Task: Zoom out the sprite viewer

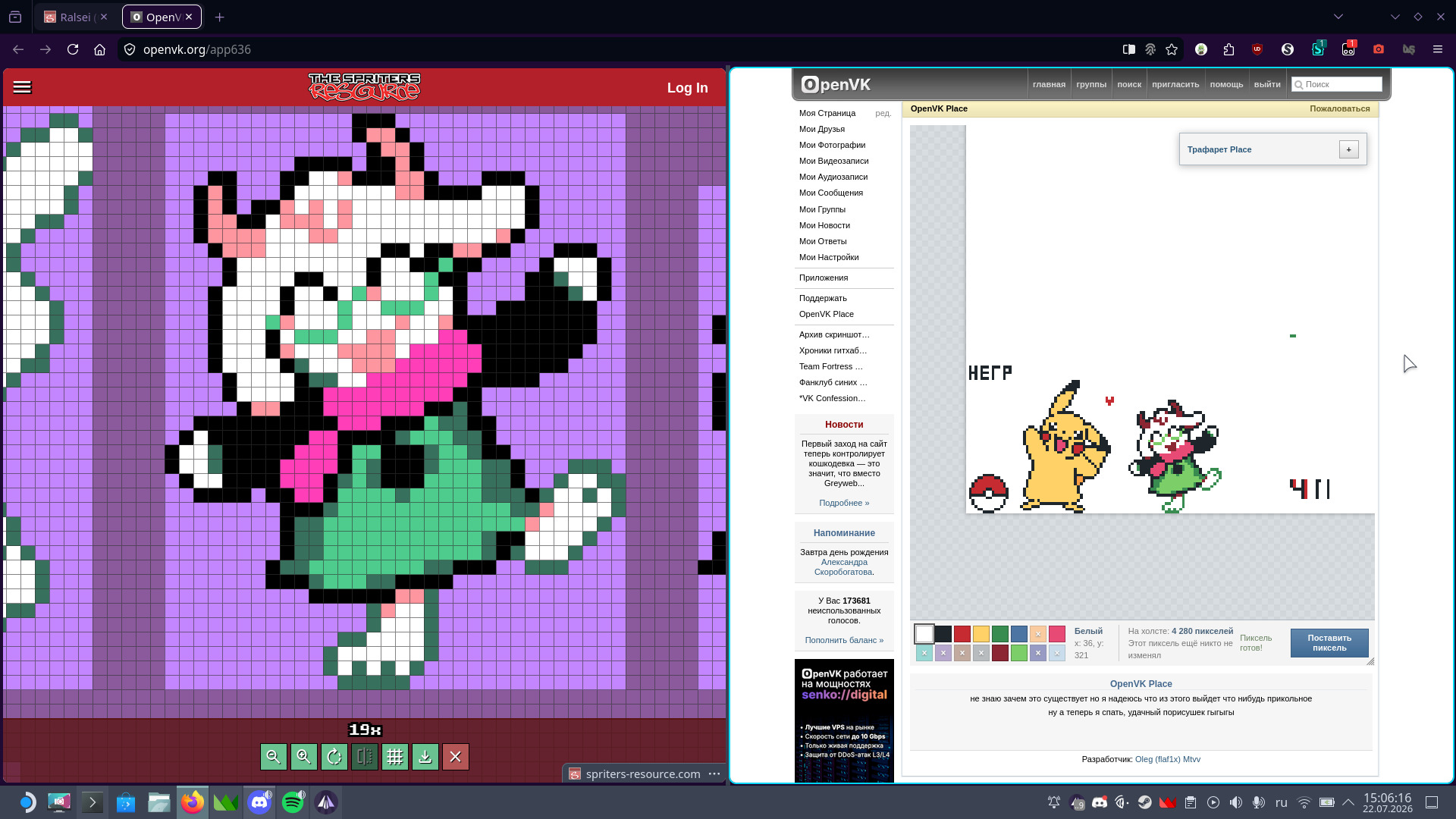Action: point(274,757)
